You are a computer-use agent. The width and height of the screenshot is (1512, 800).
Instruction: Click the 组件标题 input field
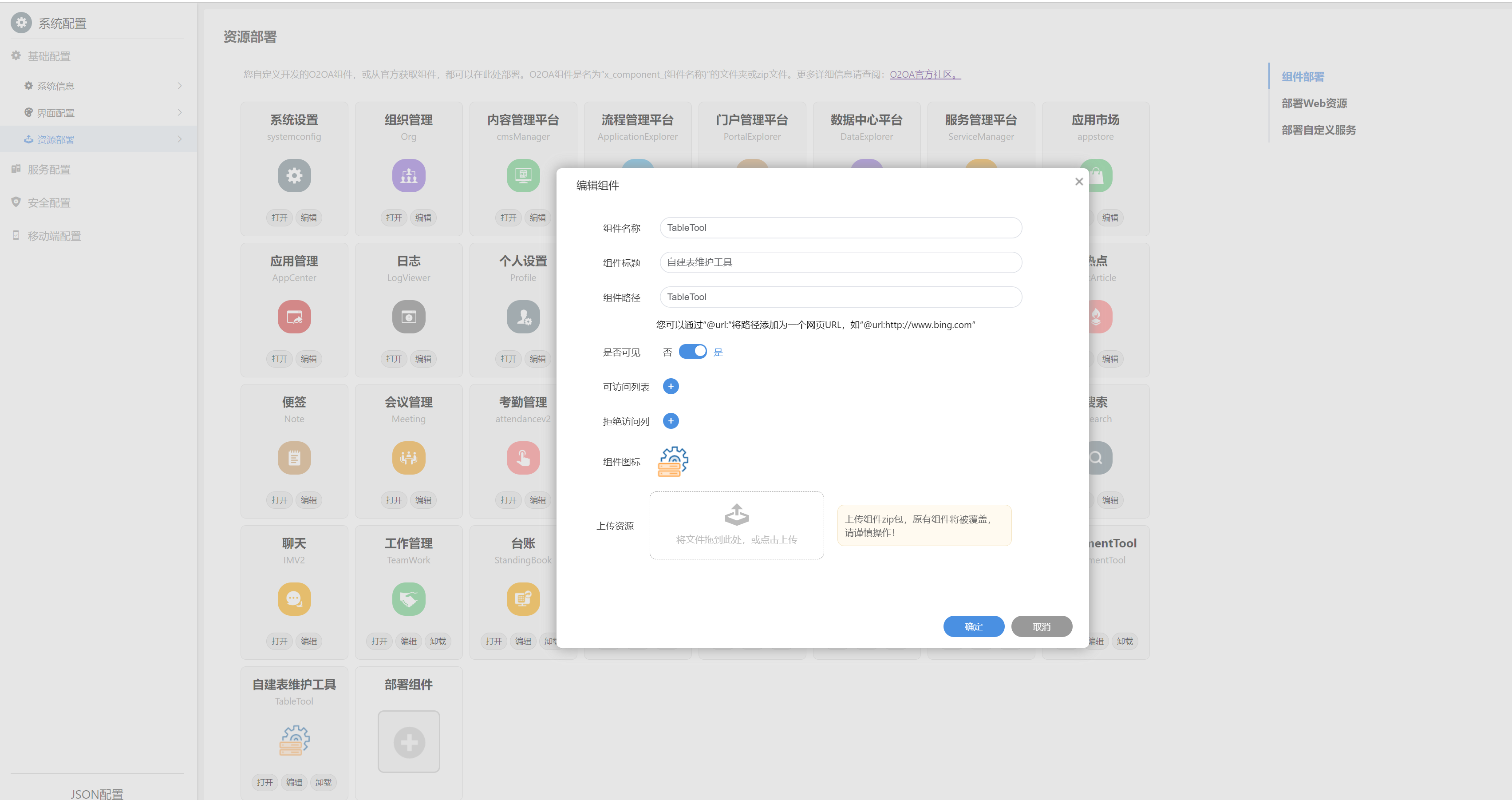pyautogui.click(x=840, y=262)
